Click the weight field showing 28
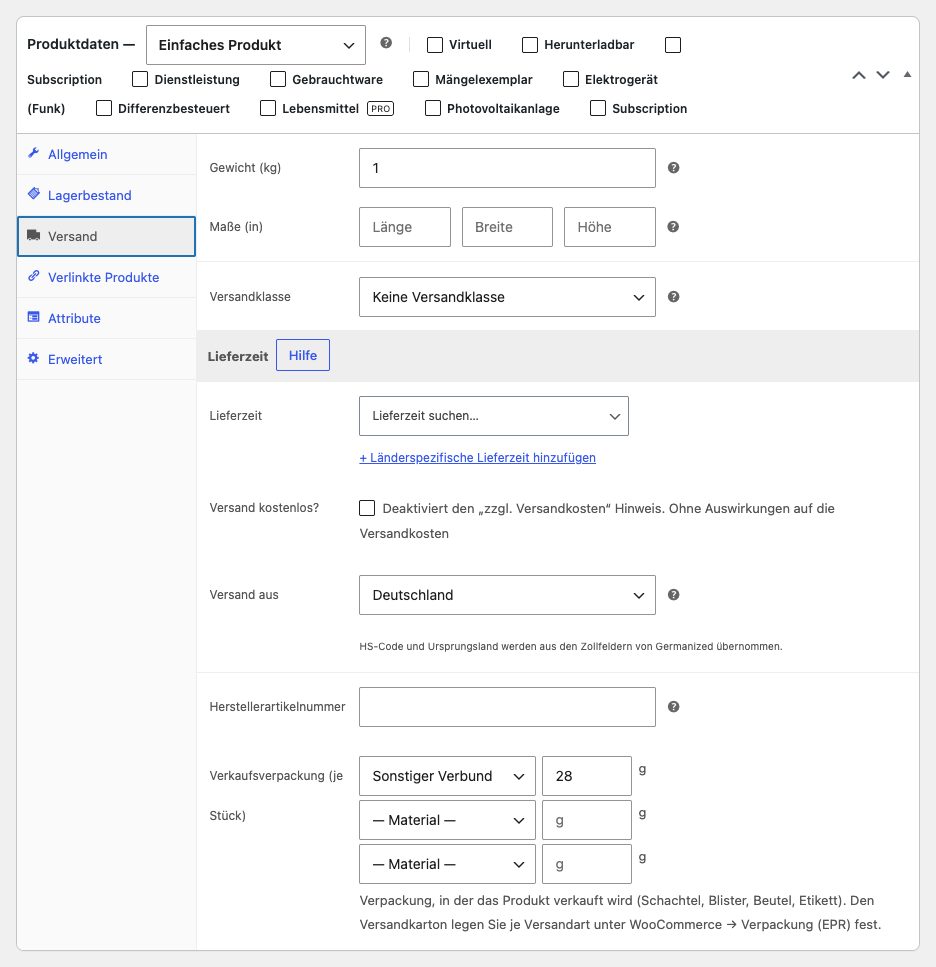 click(x=586, y=776)
